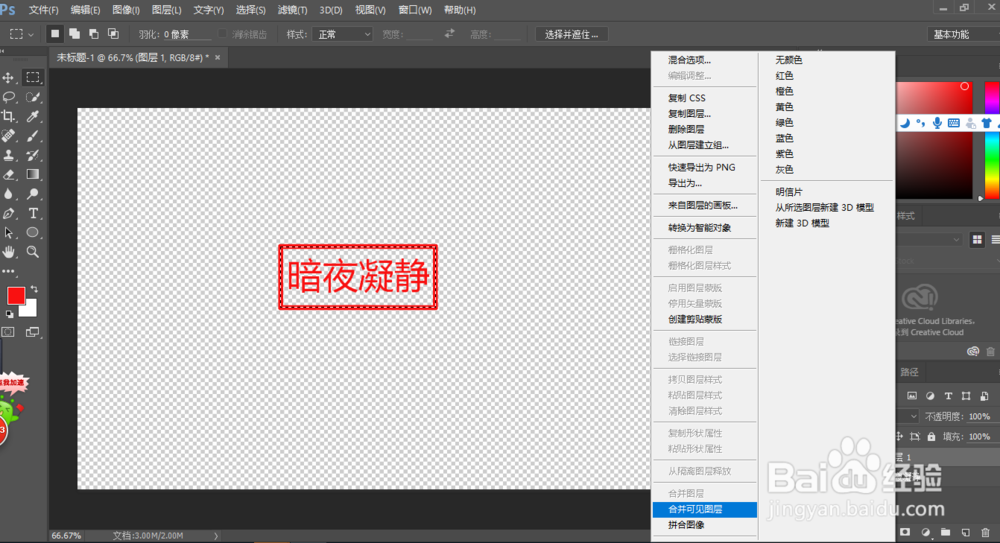Select the Lasso tool

tap(8, 97)
